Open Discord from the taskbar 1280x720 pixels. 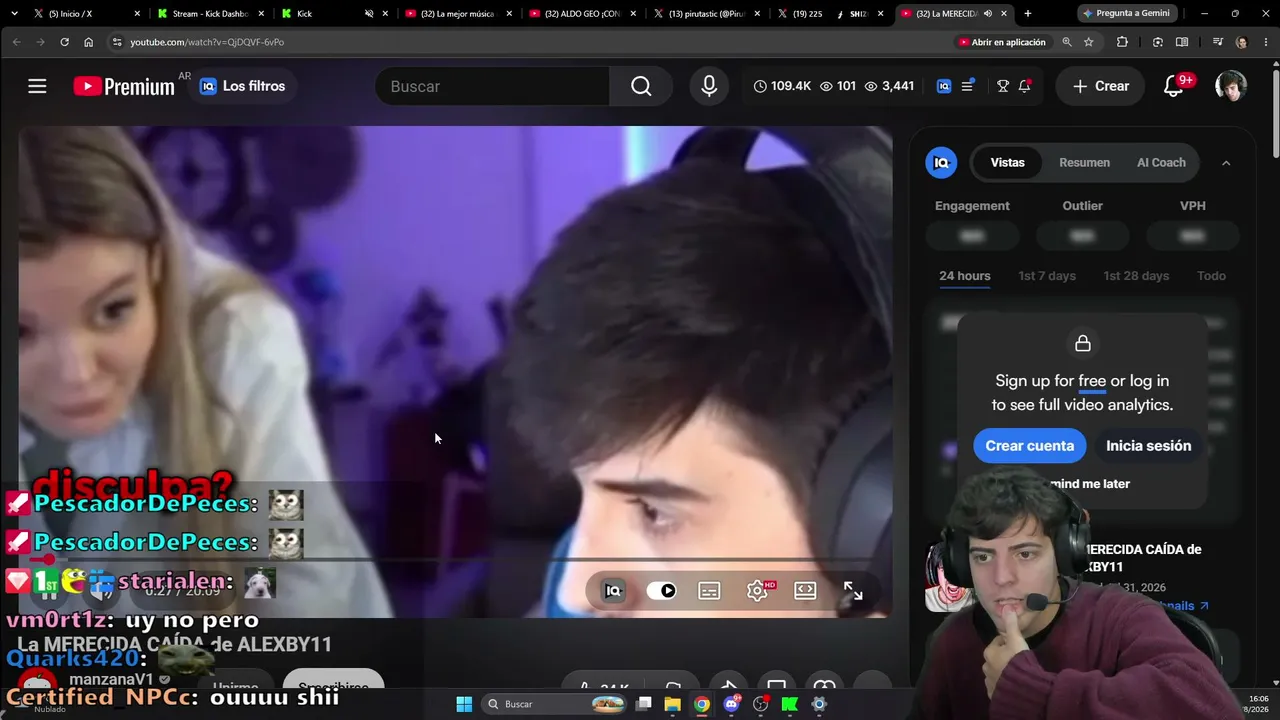pos(732,704)
